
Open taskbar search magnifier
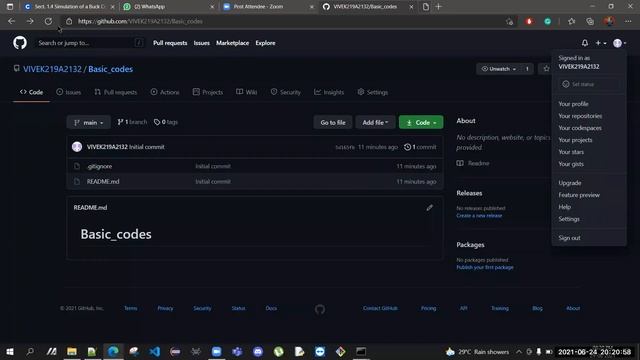point(30,351)
